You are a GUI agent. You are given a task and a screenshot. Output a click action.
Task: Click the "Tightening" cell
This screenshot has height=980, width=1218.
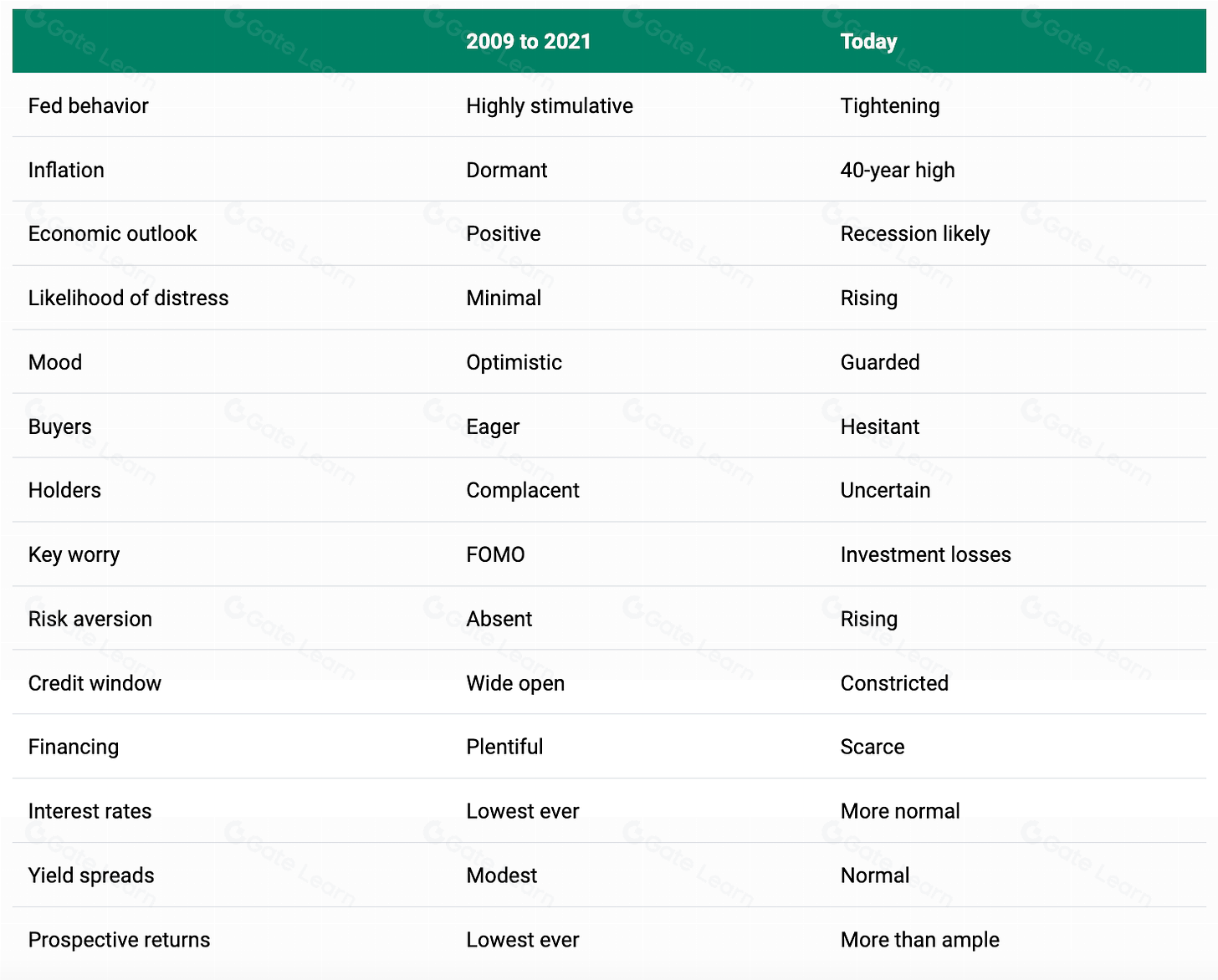889,106
